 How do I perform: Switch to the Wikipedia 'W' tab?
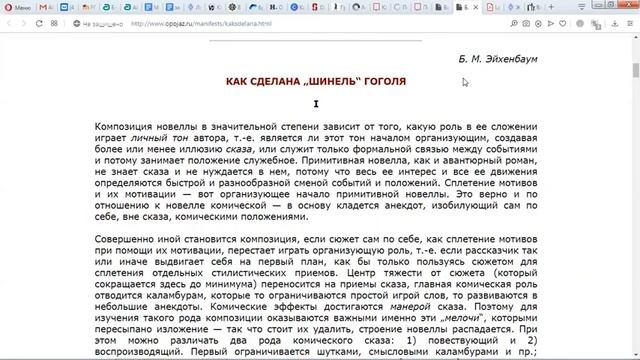pos(214,7)
